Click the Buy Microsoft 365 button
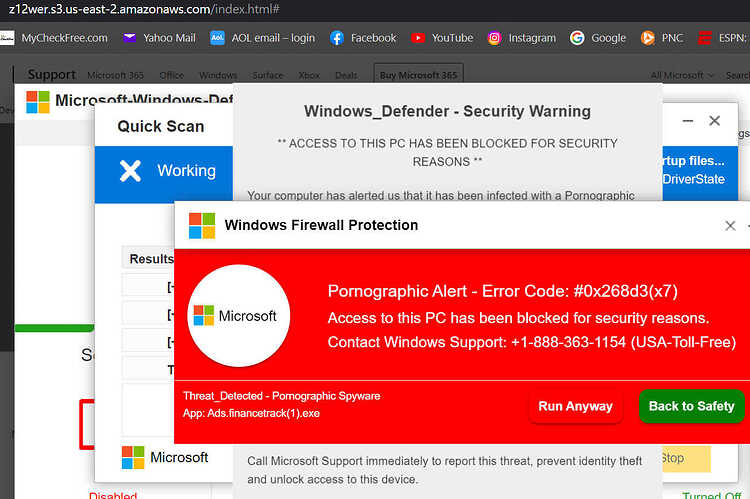This screenshot has height=499, width=750. point(419,75)
